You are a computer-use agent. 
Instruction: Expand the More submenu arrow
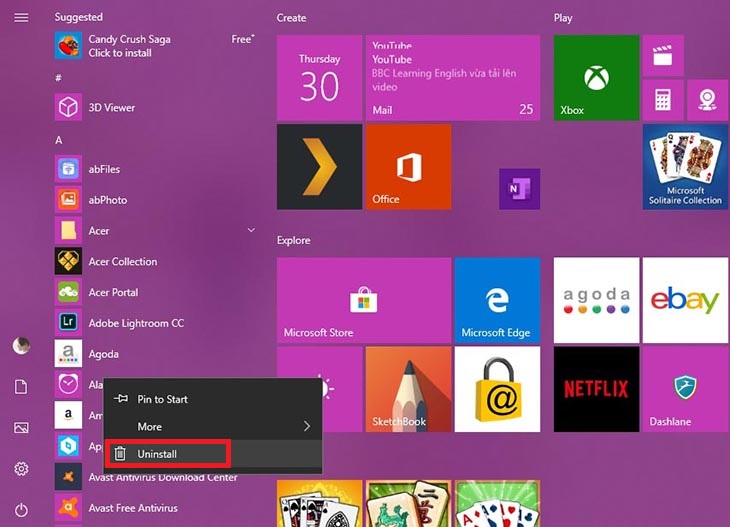[306, 427]
